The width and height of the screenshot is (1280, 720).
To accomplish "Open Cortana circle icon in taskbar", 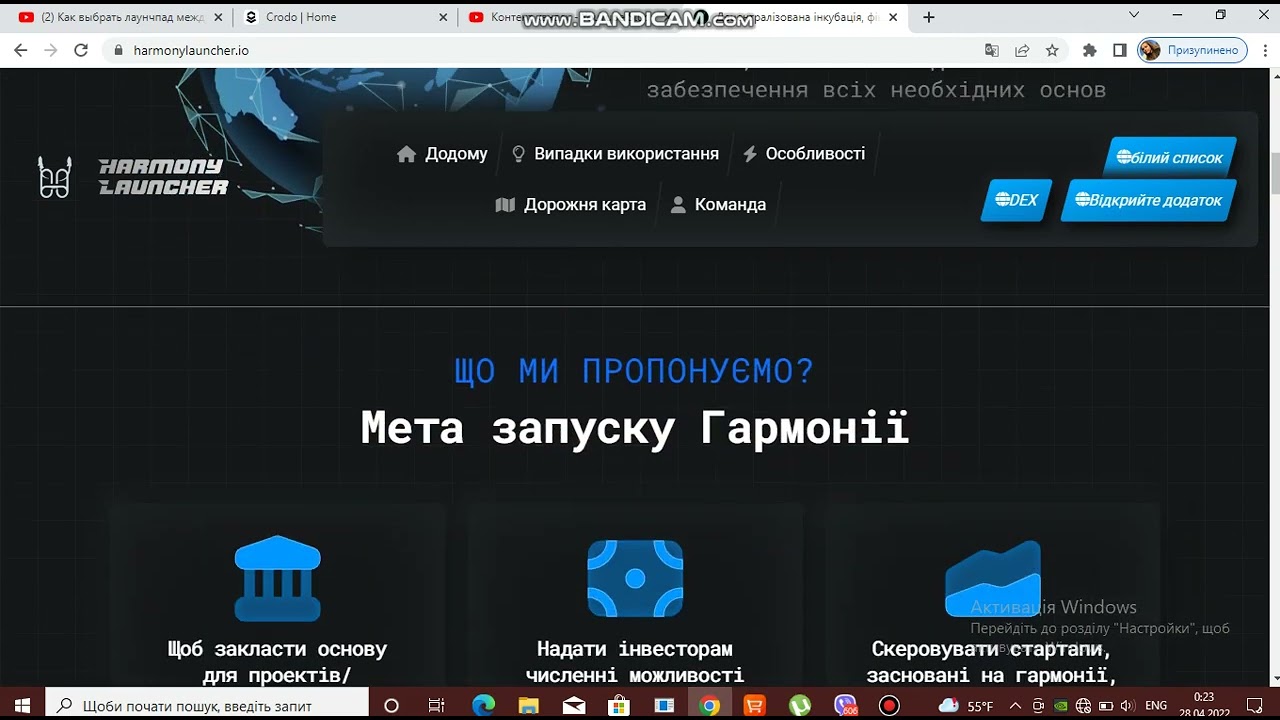I will [391, 705].
